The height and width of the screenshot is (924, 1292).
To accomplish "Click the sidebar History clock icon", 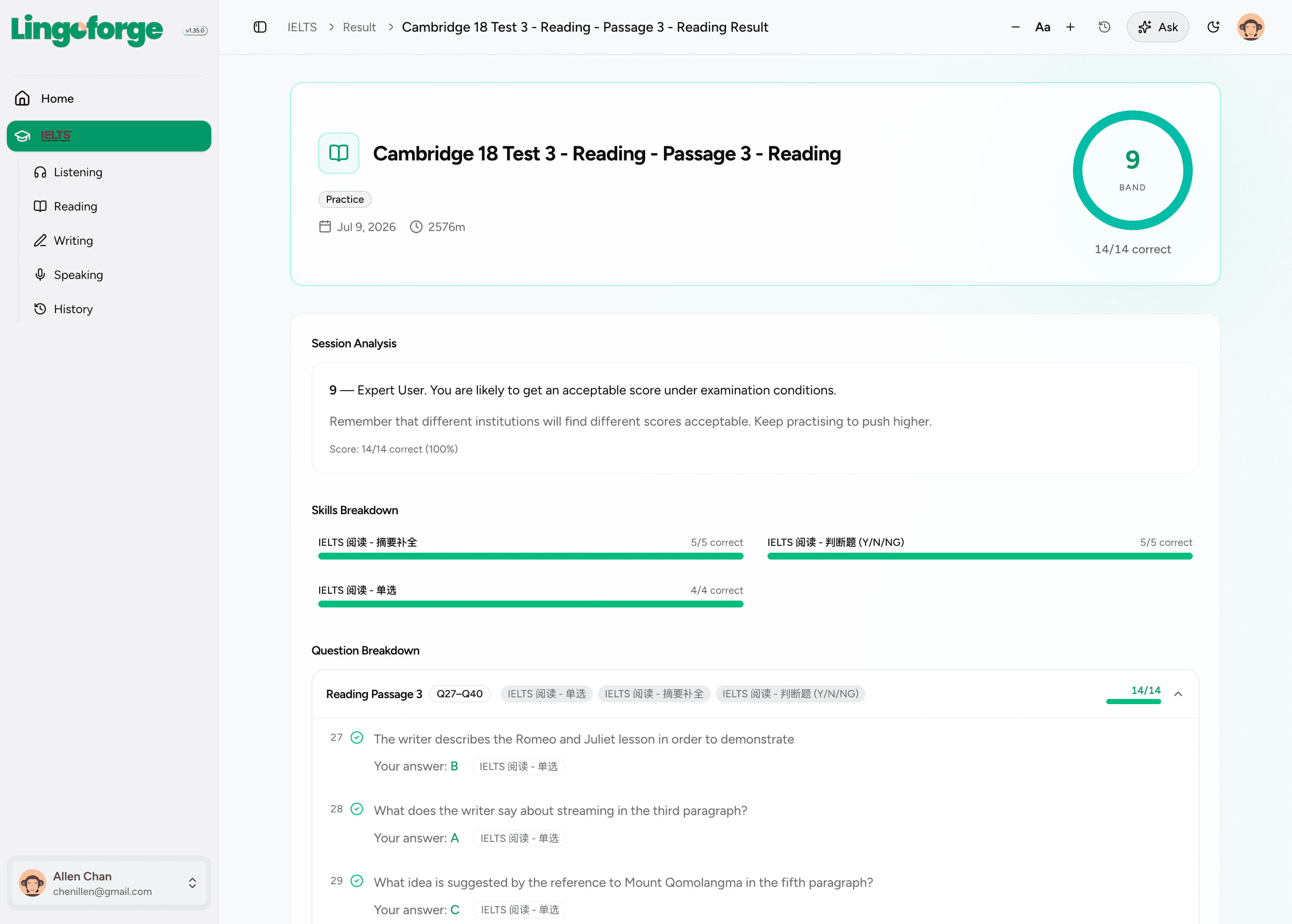I will pyautogui.click(x=40, y=309).
